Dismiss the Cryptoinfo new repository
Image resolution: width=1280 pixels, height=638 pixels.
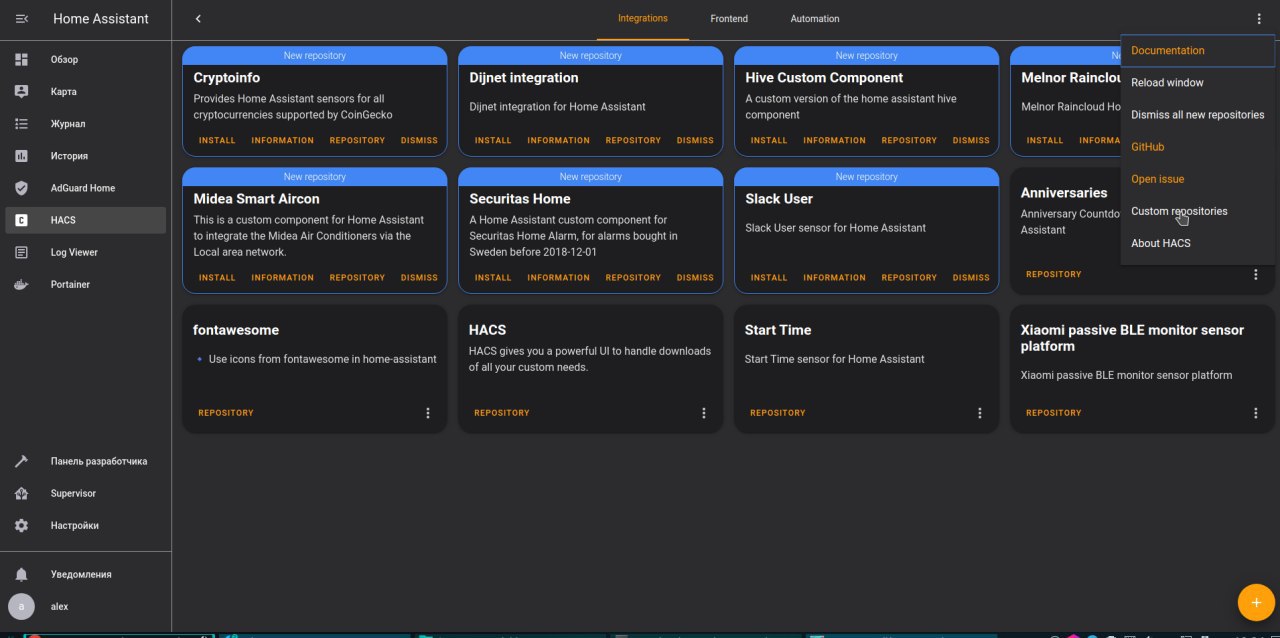pos(419,141)
